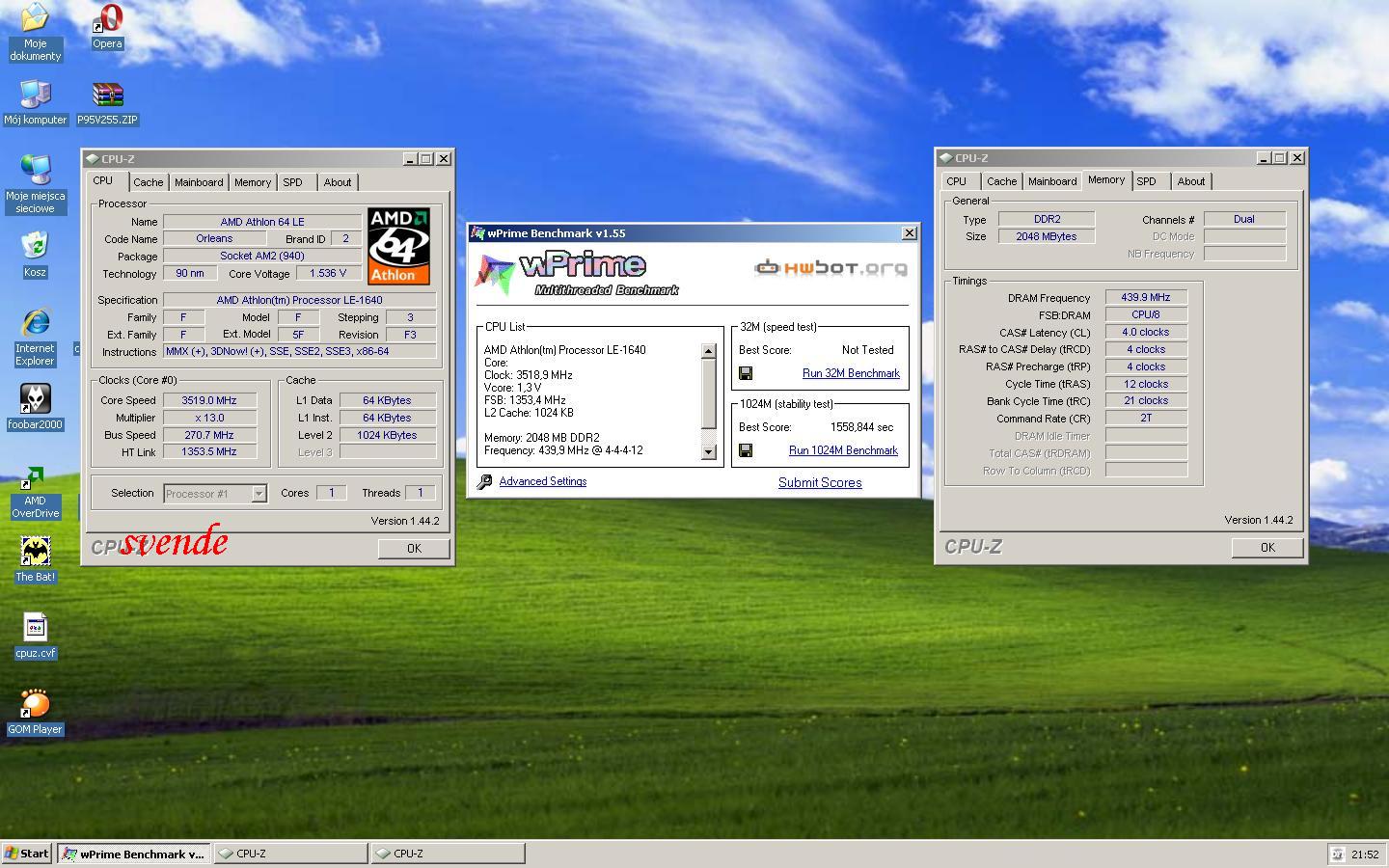Open Memory tab in left CPU-Z window
The image size is (1389, 868).
253,182
